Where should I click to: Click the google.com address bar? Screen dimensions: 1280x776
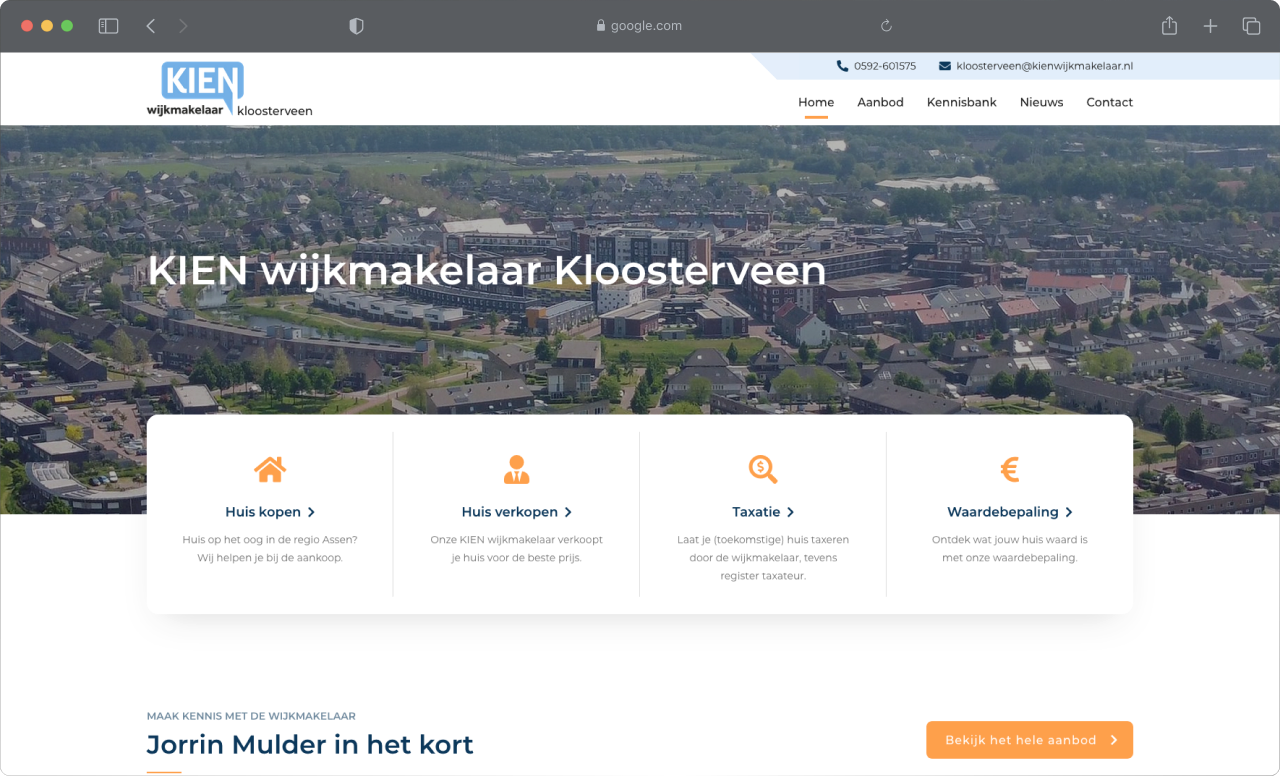(639, 26)
